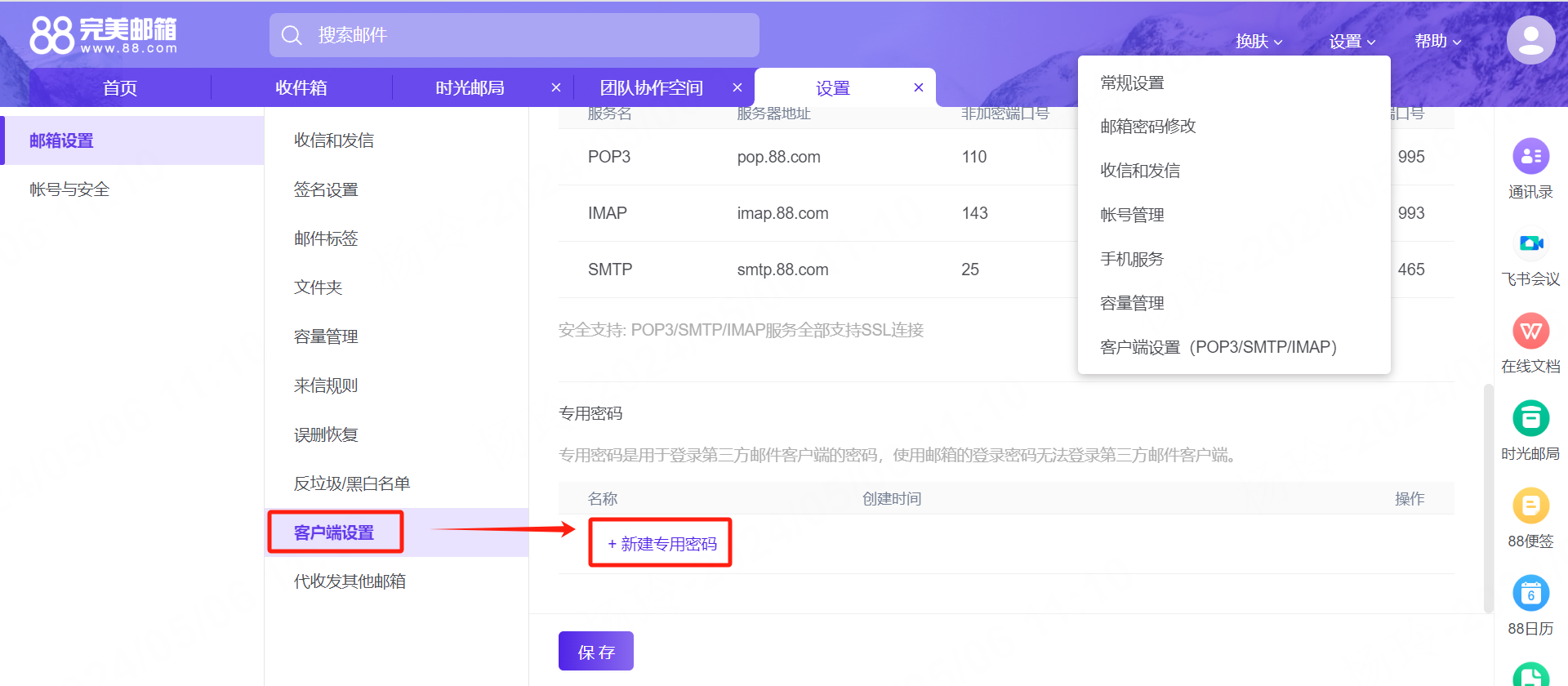This screenshot has height=686, width=1568.
Task: Close the 设置 tab
Action: click(919, 87)
